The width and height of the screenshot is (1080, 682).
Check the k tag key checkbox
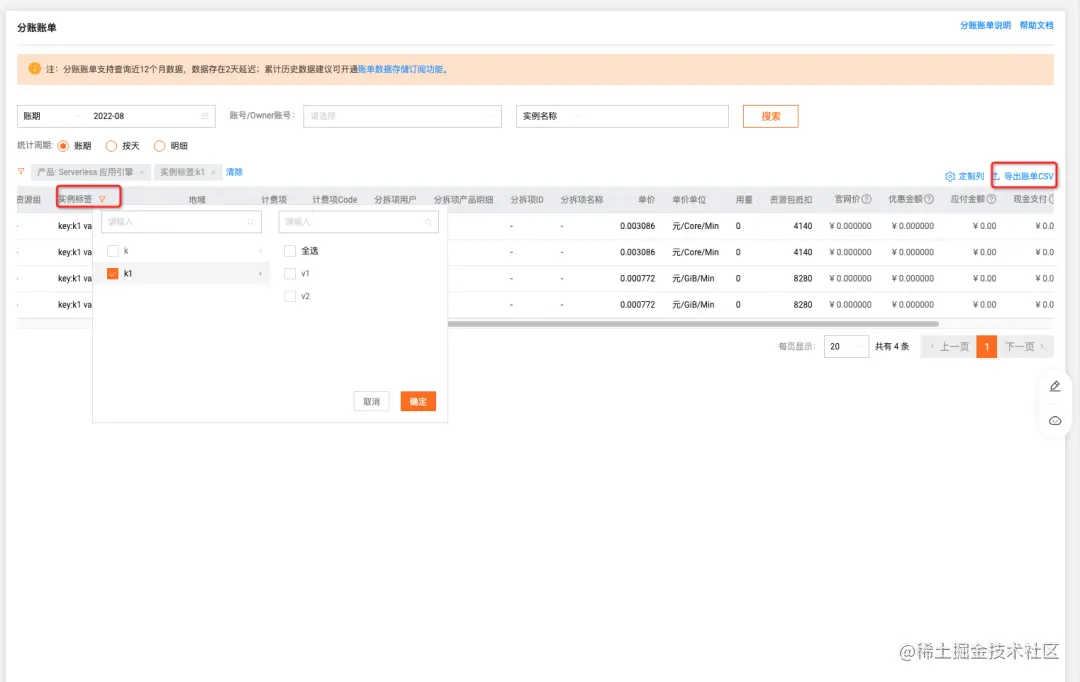pyautogui.click(x=113, y=251)
